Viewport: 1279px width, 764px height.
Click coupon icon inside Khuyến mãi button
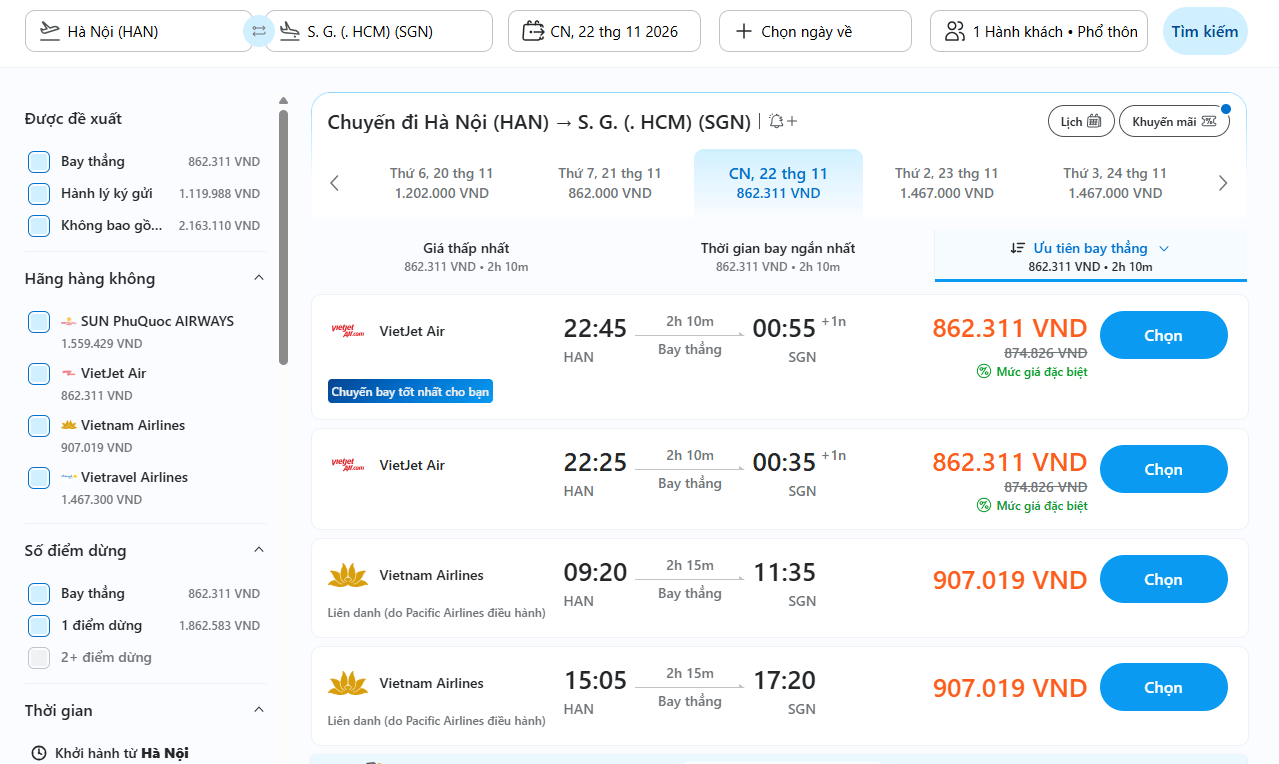coord(1209,121)
